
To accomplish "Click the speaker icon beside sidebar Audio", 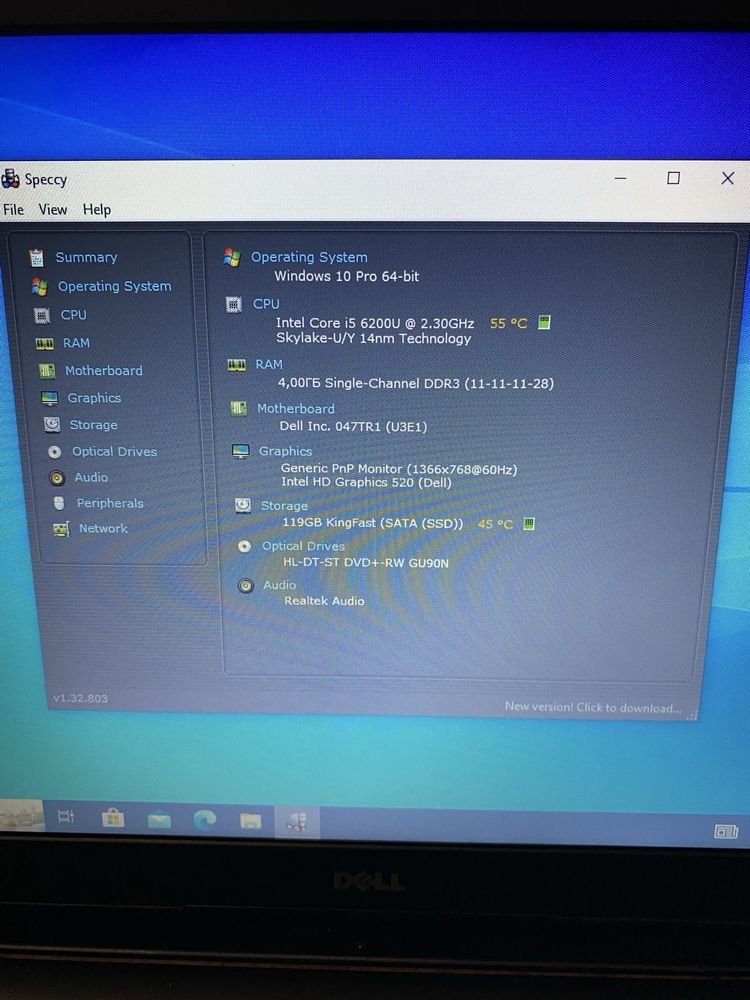I will pyautogui.click(x=57, y=478).
